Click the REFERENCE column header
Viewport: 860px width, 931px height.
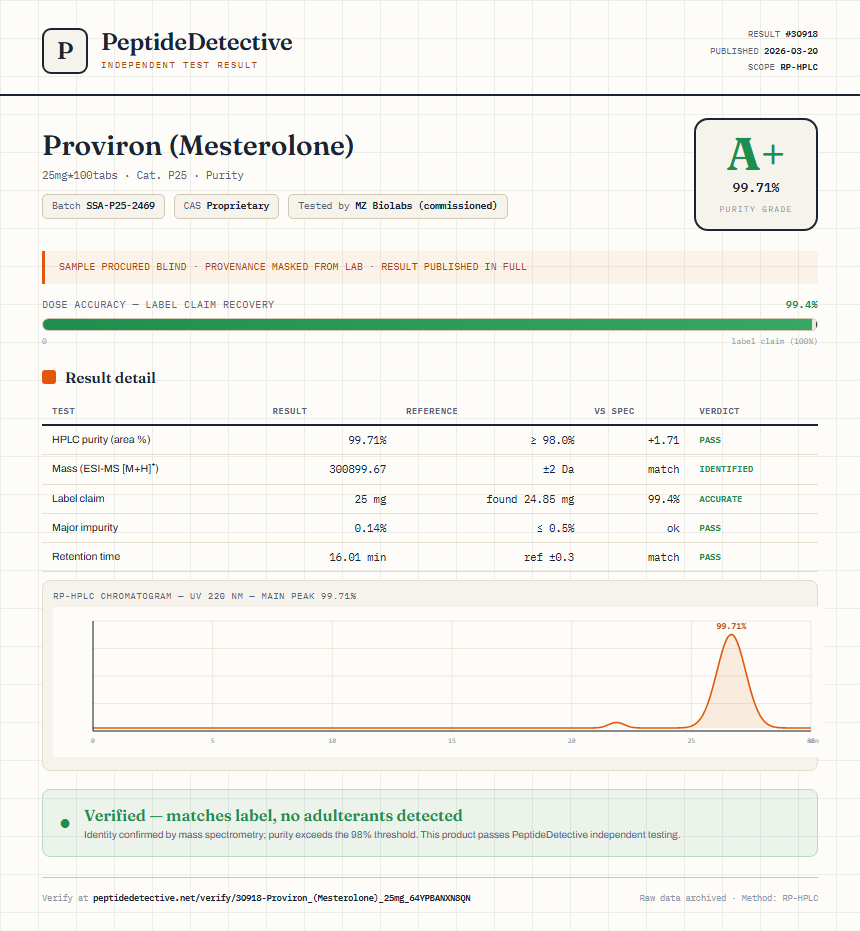point(432,411)
